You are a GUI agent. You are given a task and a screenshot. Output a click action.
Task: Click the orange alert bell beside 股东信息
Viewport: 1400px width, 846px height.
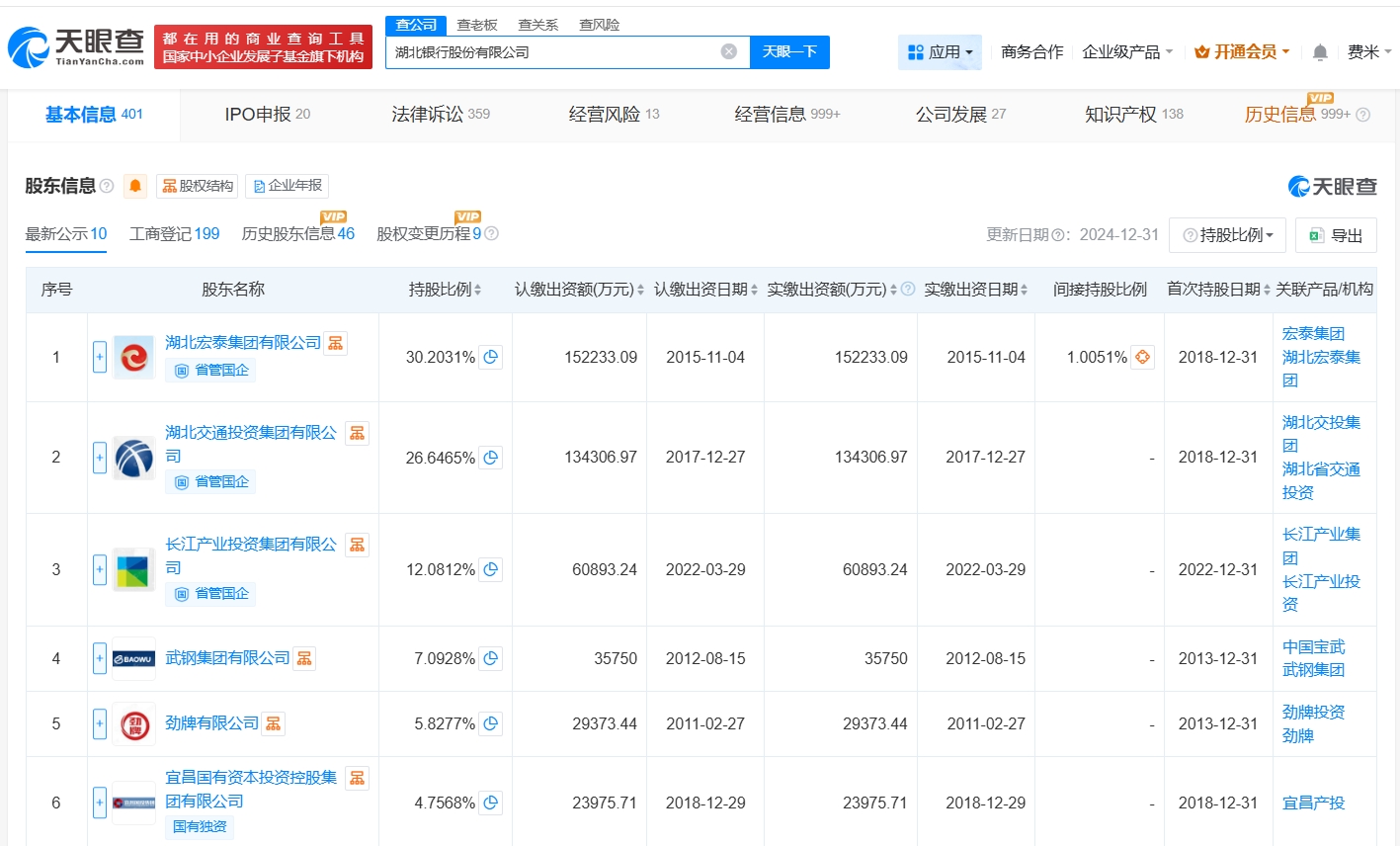135,186
